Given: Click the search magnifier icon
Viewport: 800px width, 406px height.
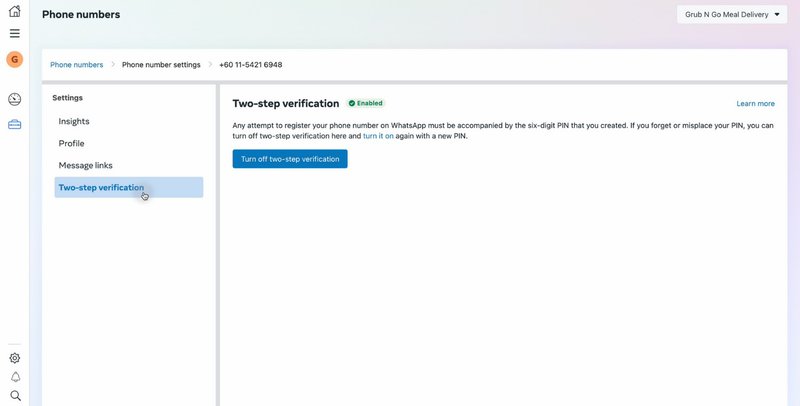Looking at the screenshot, I should [x=15, y=396].
